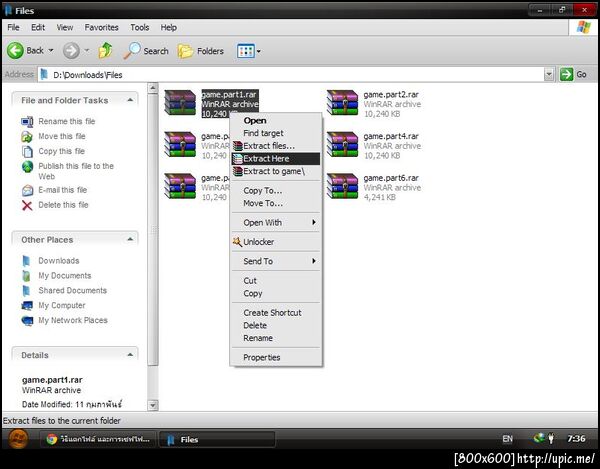Open Shared Documents in Other Places
This screenshot has height=469, width=600.
(72, 290)
